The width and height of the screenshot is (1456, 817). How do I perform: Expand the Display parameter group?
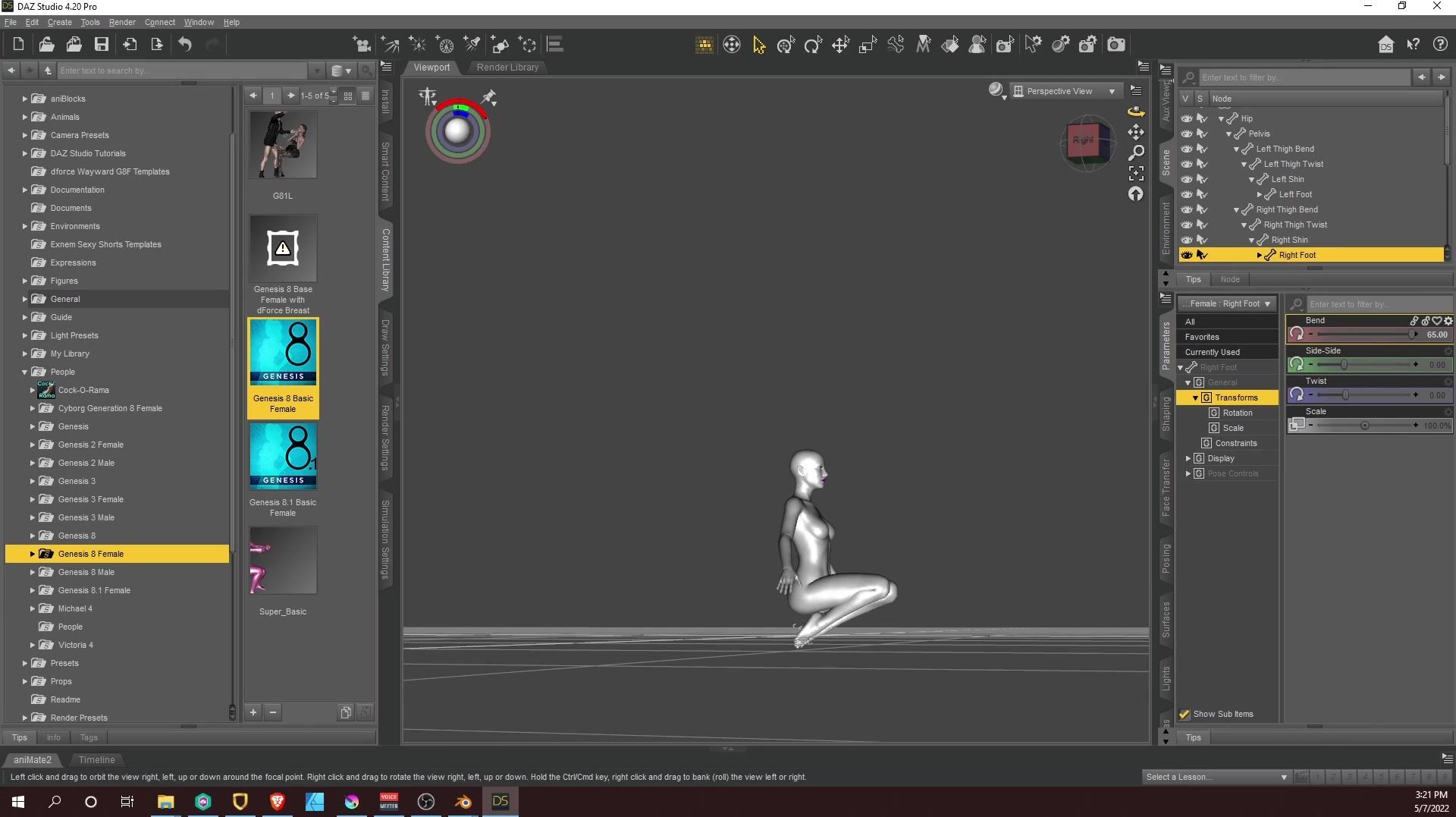pos(1188,458)
